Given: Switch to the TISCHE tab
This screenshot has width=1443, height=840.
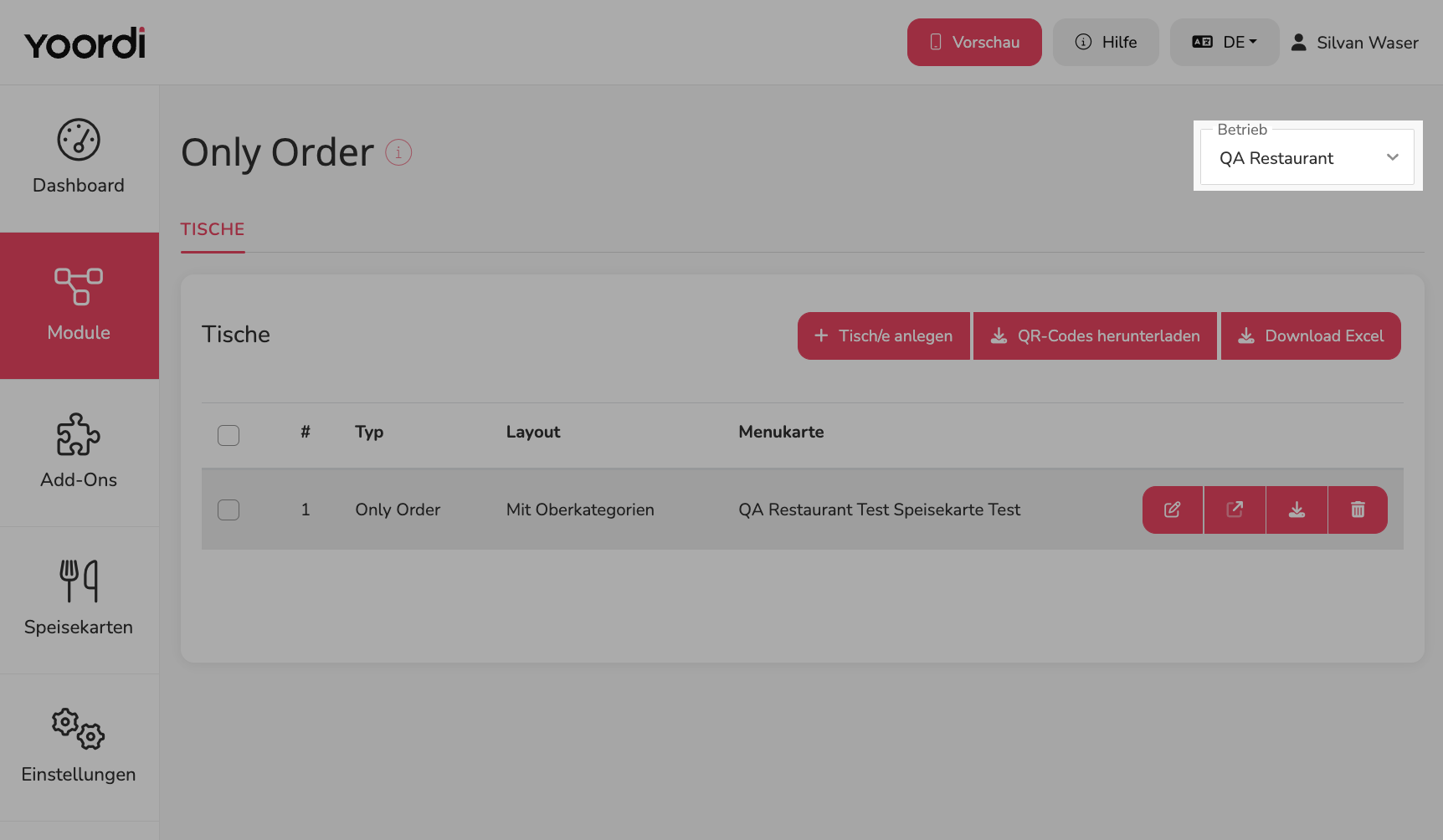Looking at the screenshot, I should (213, 229).
